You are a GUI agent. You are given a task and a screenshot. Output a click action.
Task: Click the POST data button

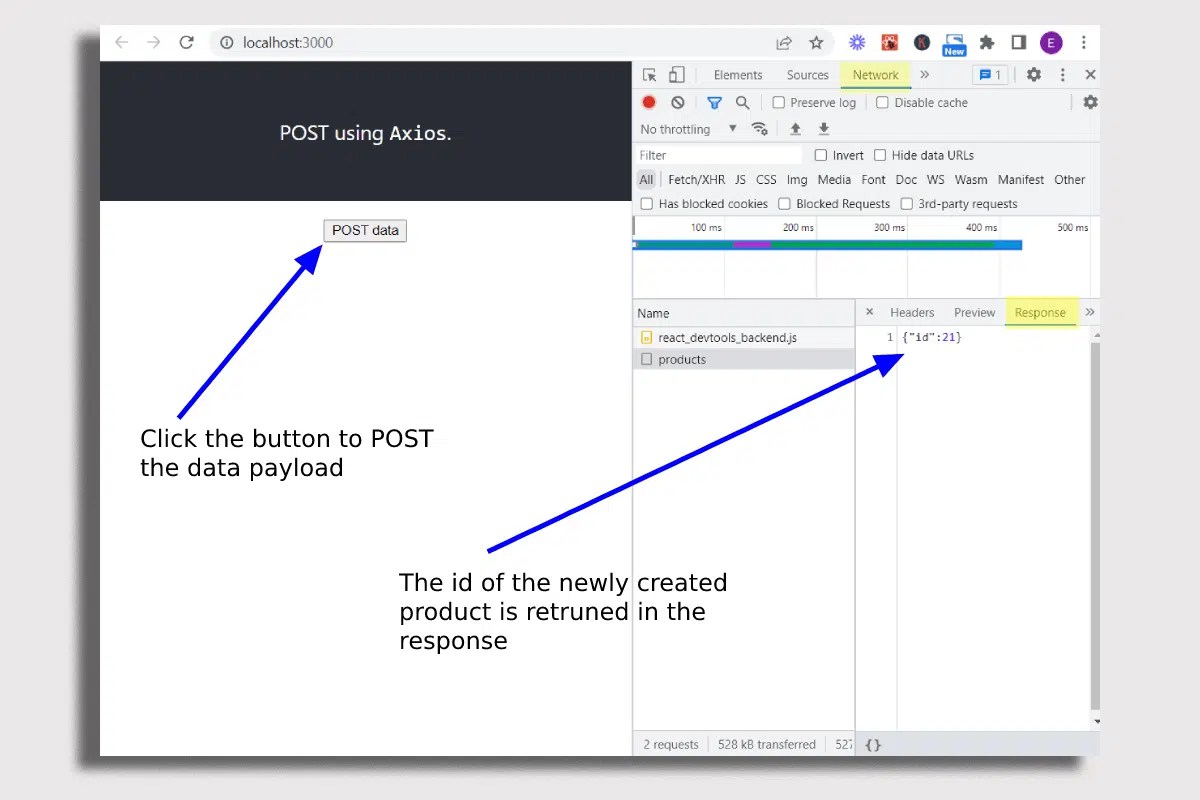[365, 230]
